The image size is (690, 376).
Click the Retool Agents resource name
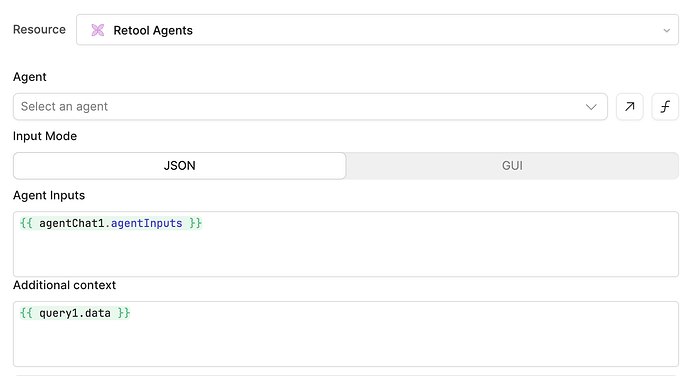coord(153,30)
